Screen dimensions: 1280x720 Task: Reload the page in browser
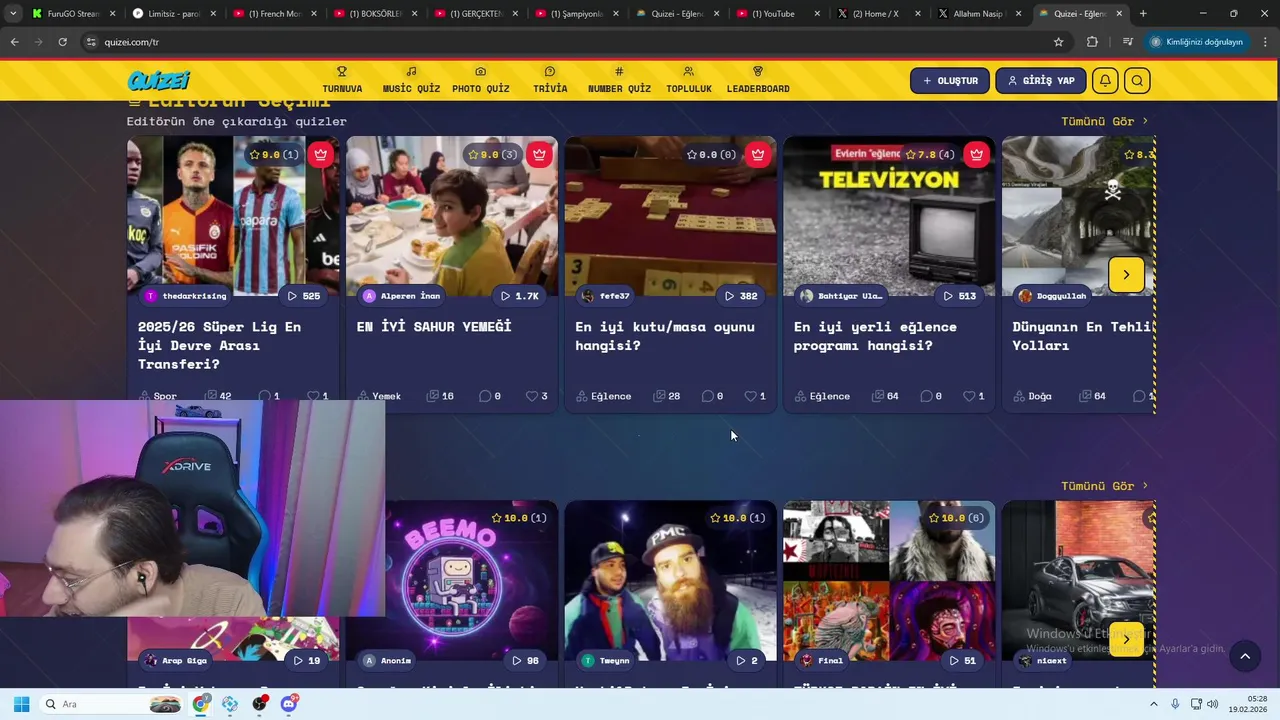click(62, 42)
